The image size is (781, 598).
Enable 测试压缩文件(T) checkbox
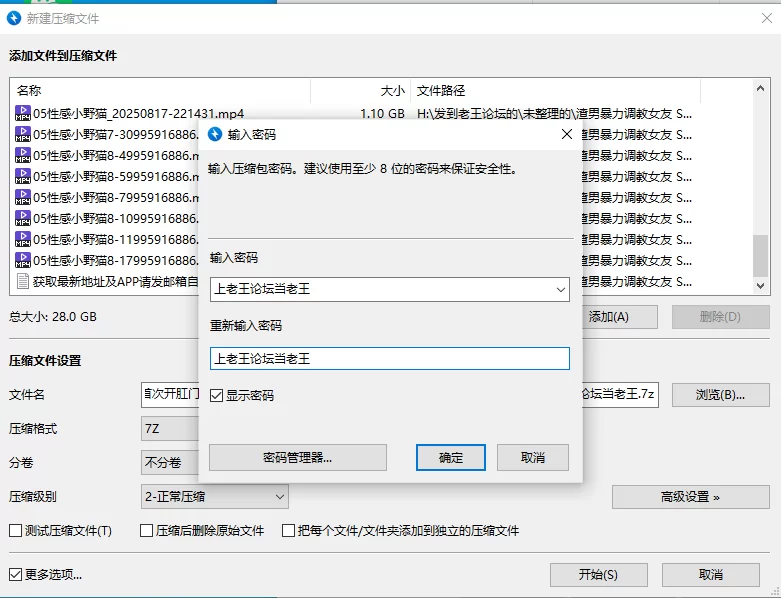point(15,531)
